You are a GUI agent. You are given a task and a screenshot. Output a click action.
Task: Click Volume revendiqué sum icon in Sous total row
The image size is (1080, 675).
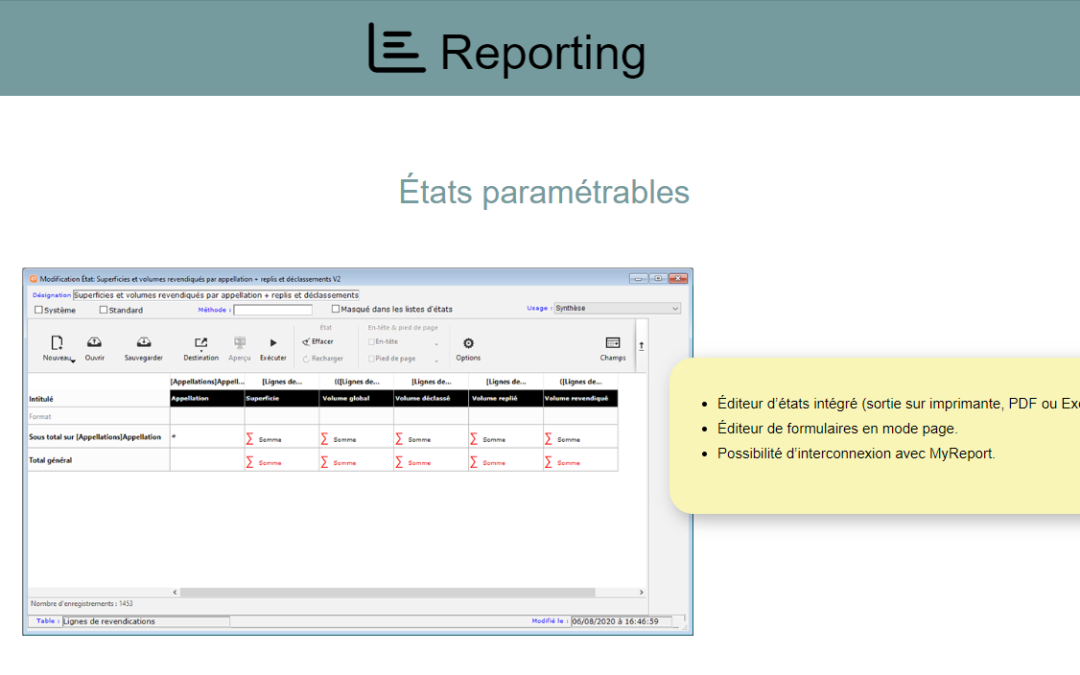point(548,439)
